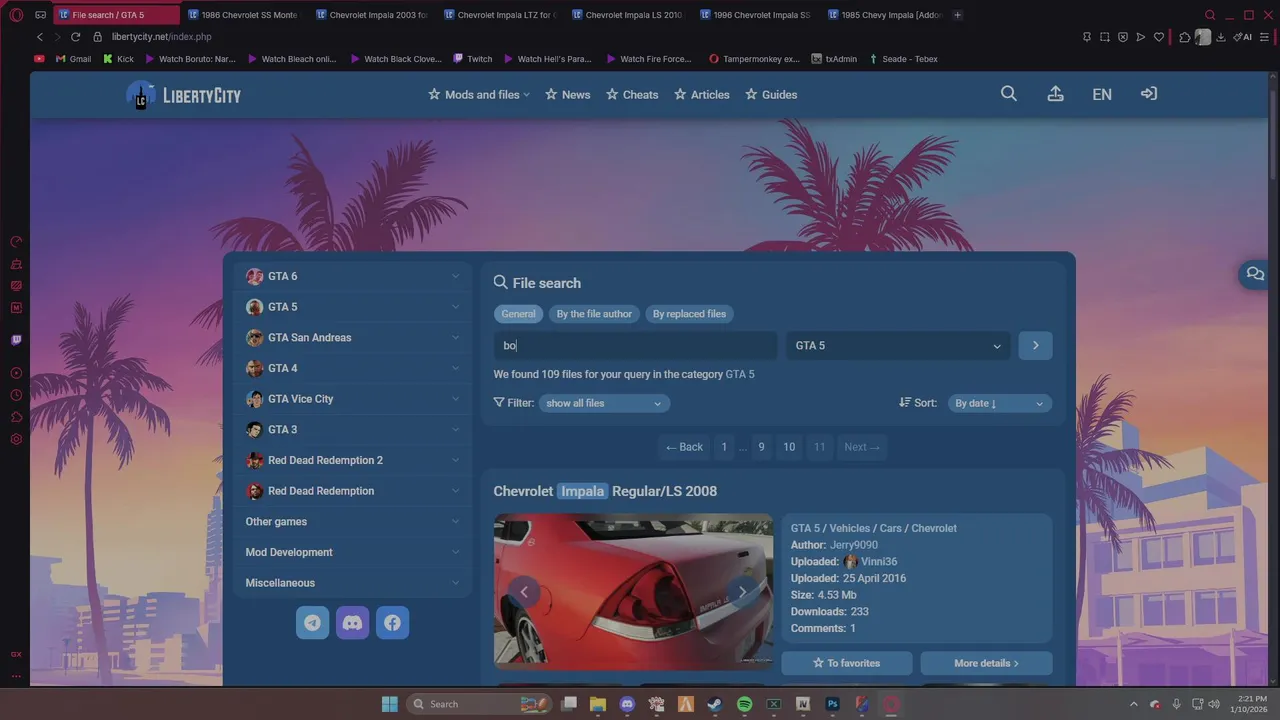Switch site language via EN

pos(1102,94)
